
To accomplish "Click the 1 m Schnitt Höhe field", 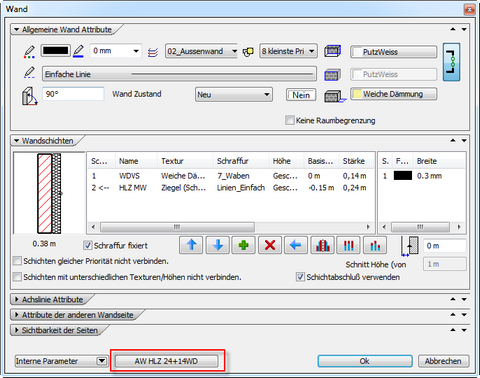I will click(x=445, y=264).
